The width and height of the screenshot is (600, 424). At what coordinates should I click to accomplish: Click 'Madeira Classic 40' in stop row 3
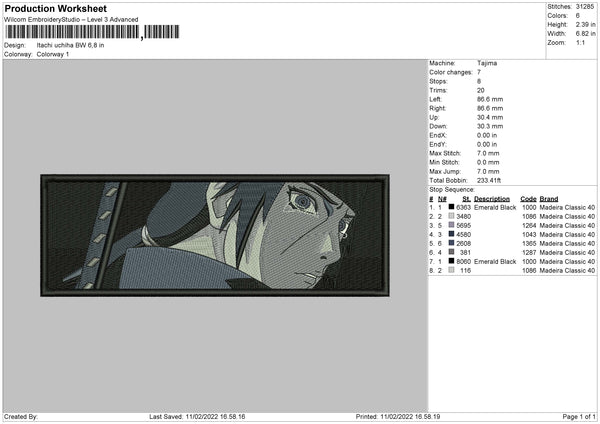tap(567, 225)
